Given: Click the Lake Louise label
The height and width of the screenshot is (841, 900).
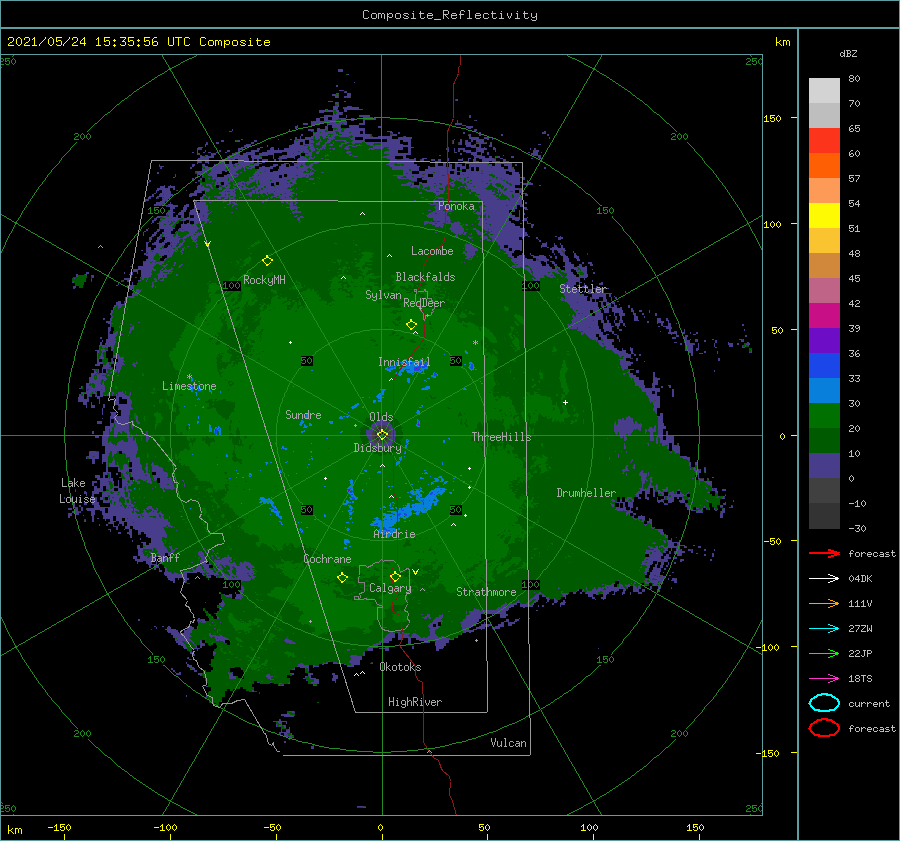Looking at the screenshot, I should coord(77,491).
